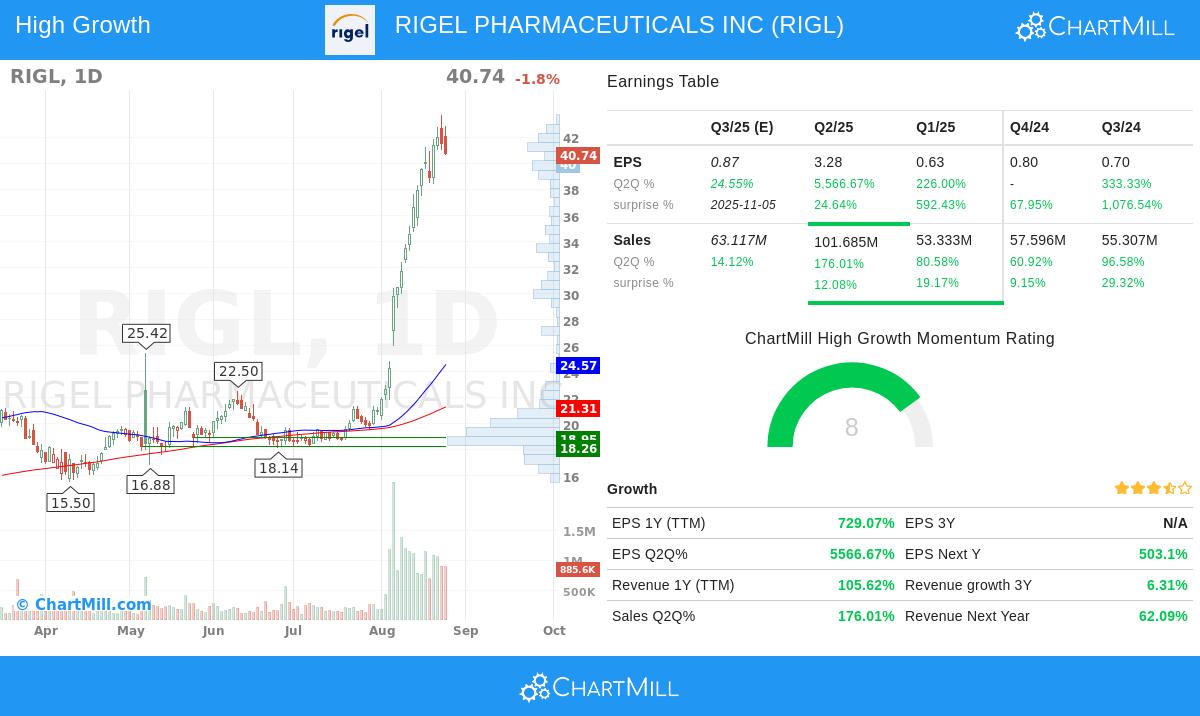Click the Q3/25 (E) column header

742,127
